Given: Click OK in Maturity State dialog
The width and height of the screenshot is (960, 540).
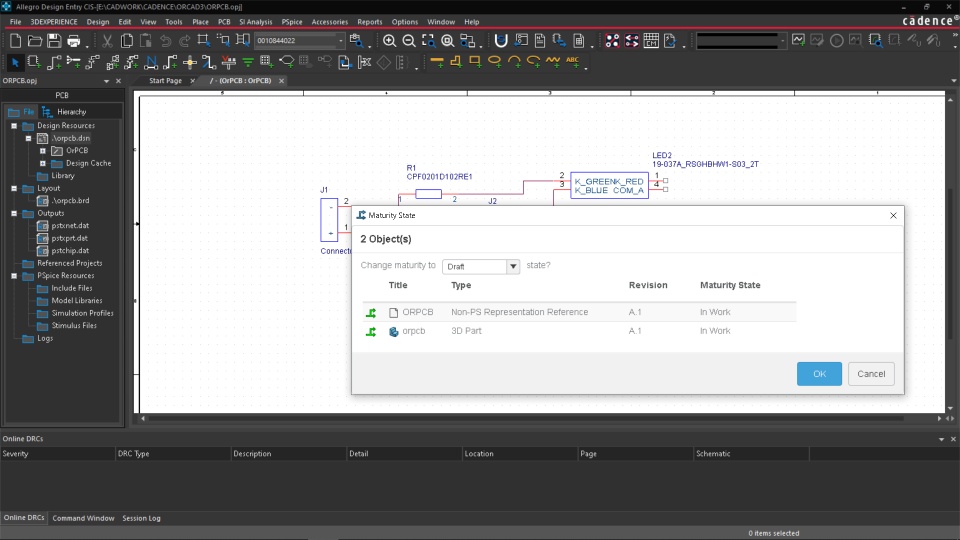Looking at the screenshot, I should [x=819, y=374].
